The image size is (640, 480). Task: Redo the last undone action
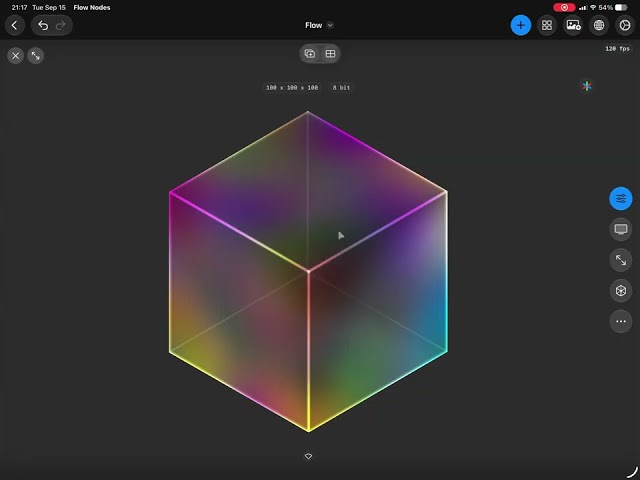tap(61, 25)
